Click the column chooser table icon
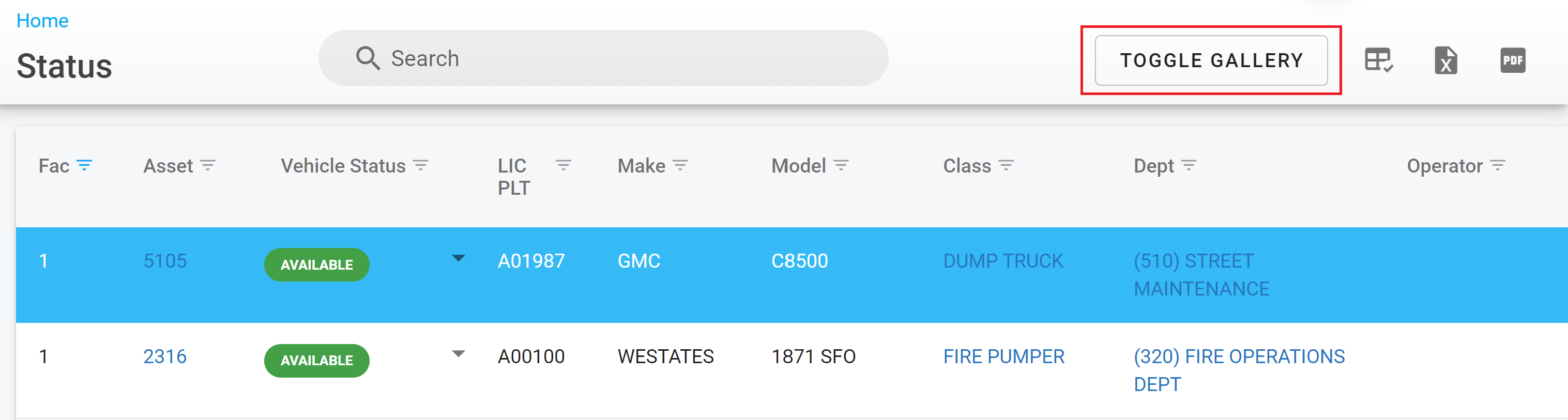The image size is (1568, 420). click(x=1378, y=60)
